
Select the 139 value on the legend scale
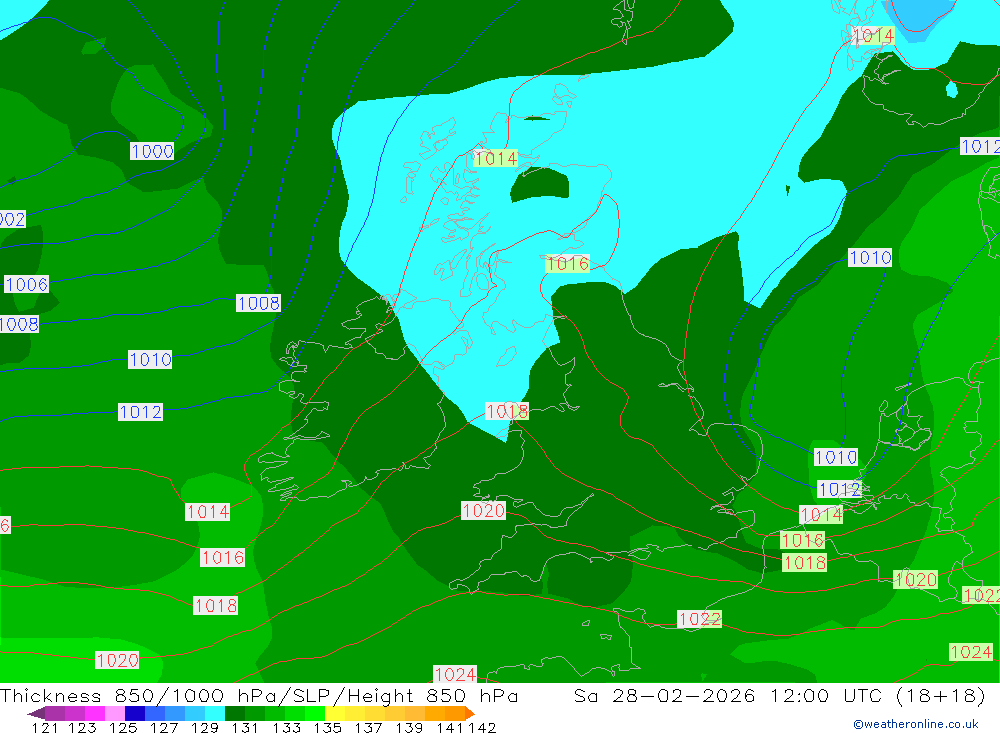[x=409, y=727]
